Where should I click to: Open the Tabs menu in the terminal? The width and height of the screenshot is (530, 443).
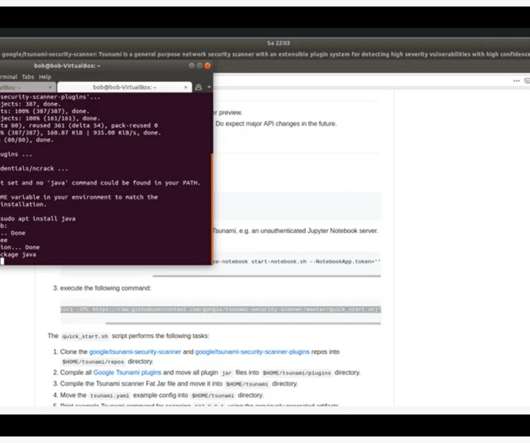(28, 77)
